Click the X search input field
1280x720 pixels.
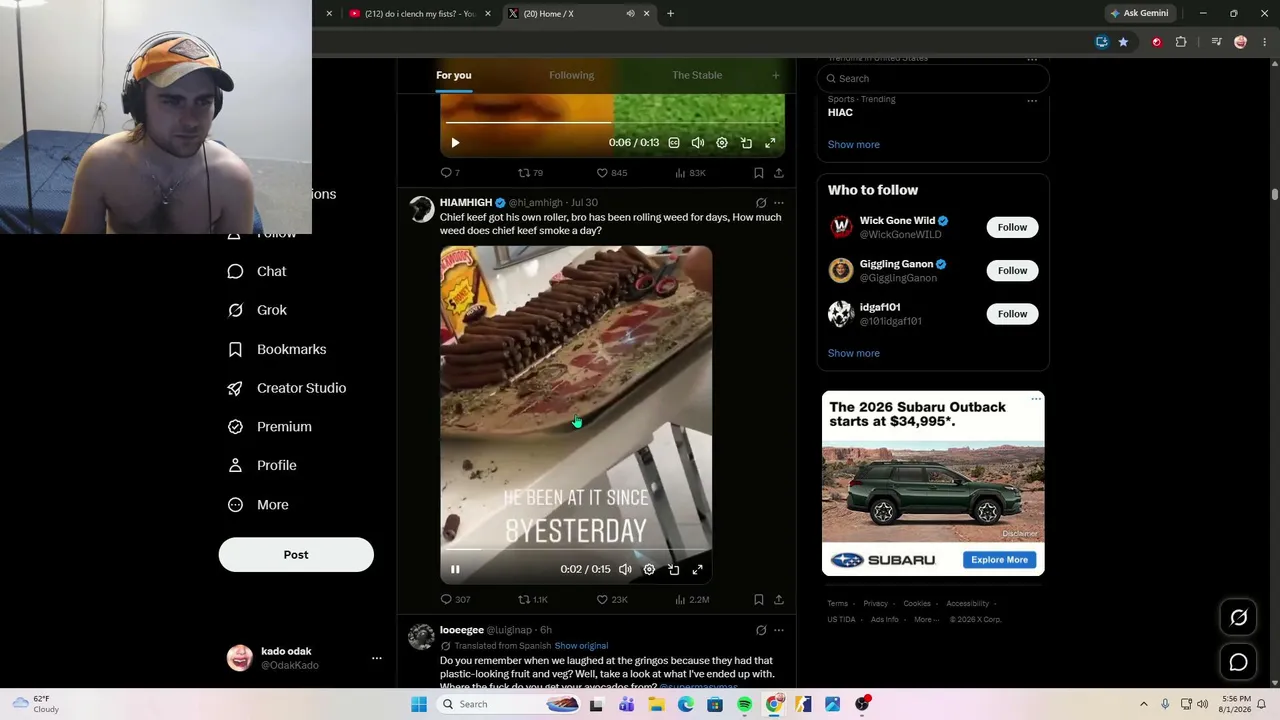click(933, 79)
